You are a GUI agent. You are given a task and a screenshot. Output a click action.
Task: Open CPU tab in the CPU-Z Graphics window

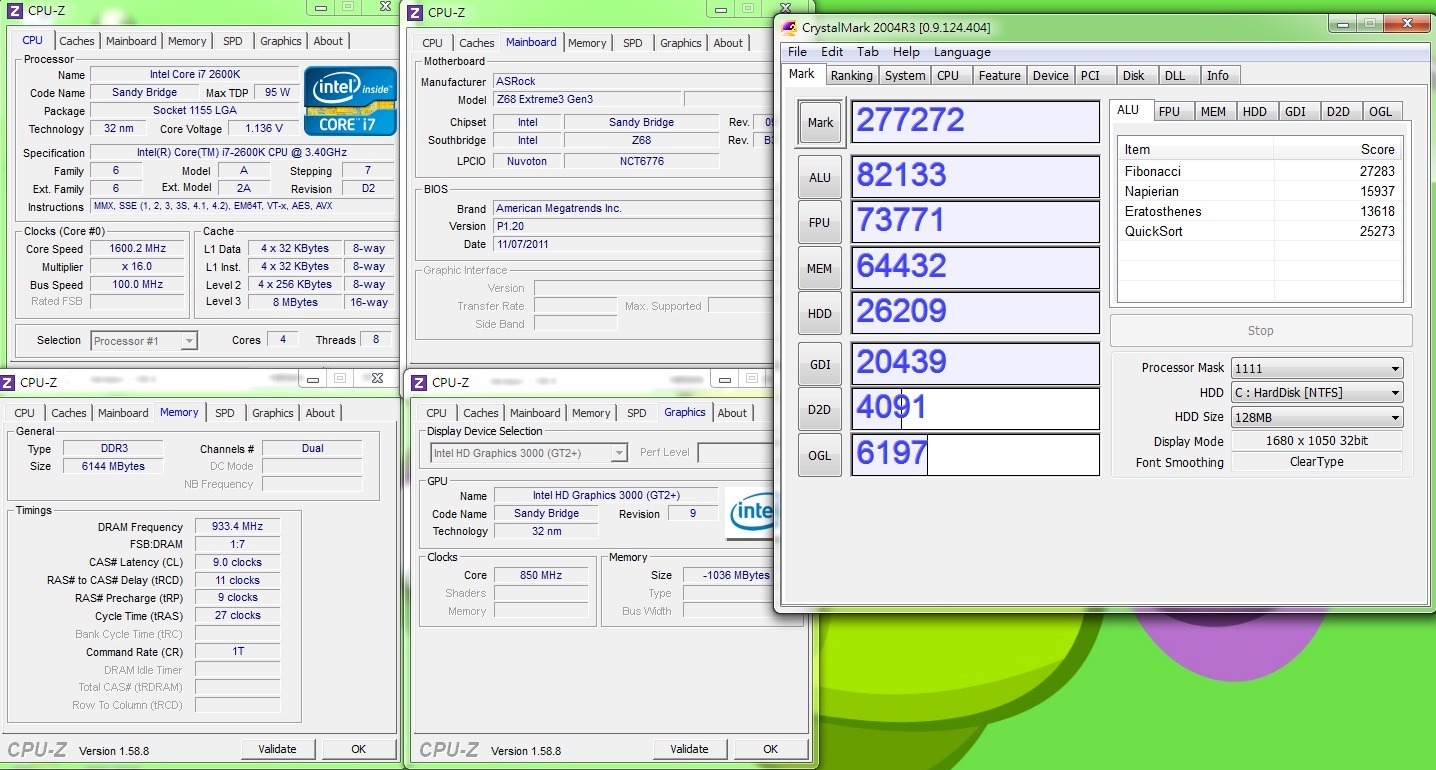pyautogui.click(x=437, y=413)
